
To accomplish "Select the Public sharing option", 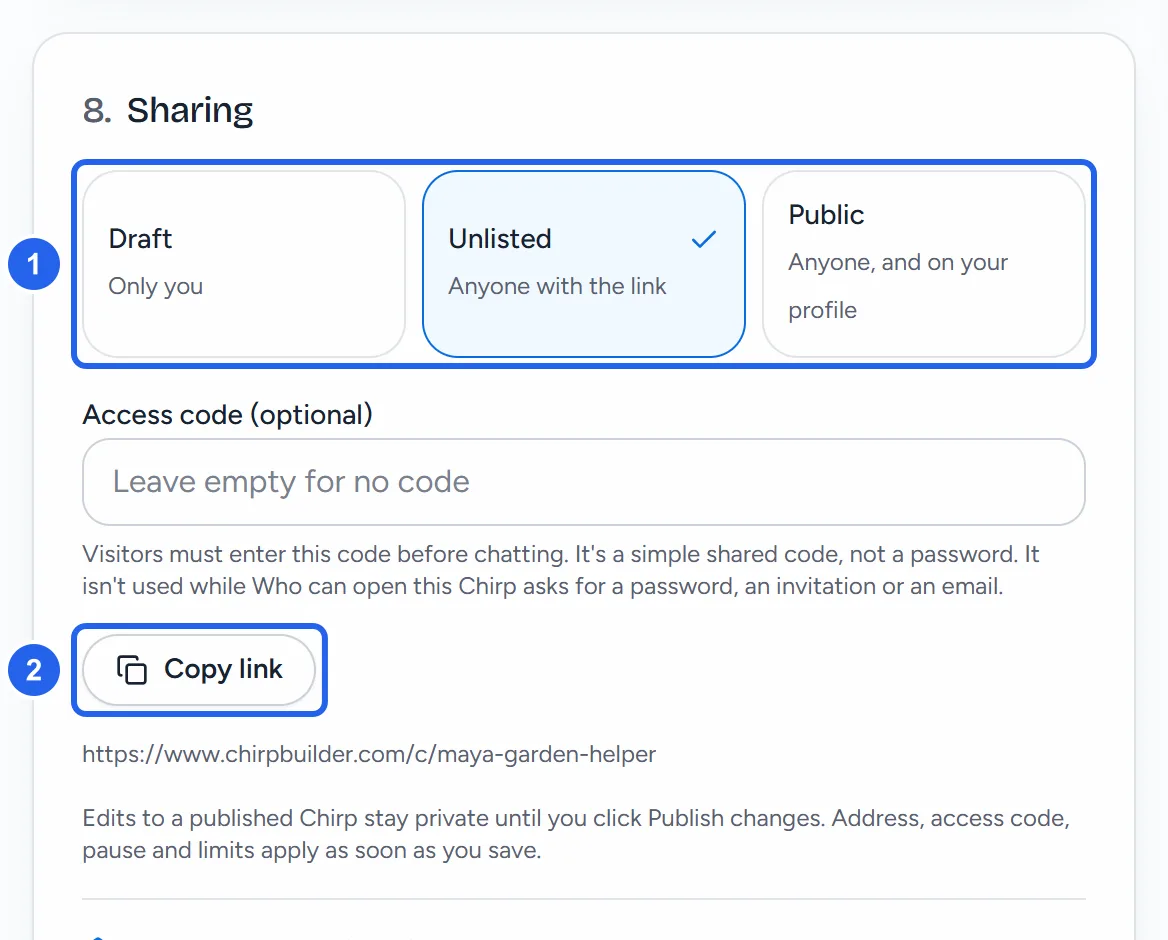I will (924, 264).
